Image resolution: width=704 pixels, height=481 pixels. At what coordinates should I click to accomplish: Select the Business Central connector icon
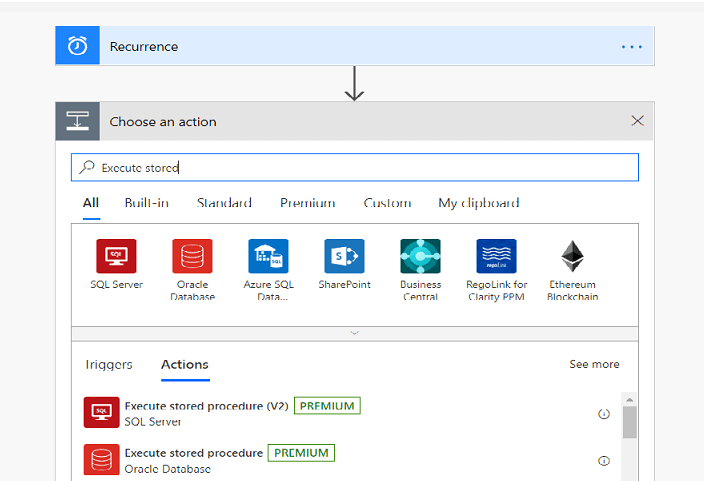[x=420, y=256]
